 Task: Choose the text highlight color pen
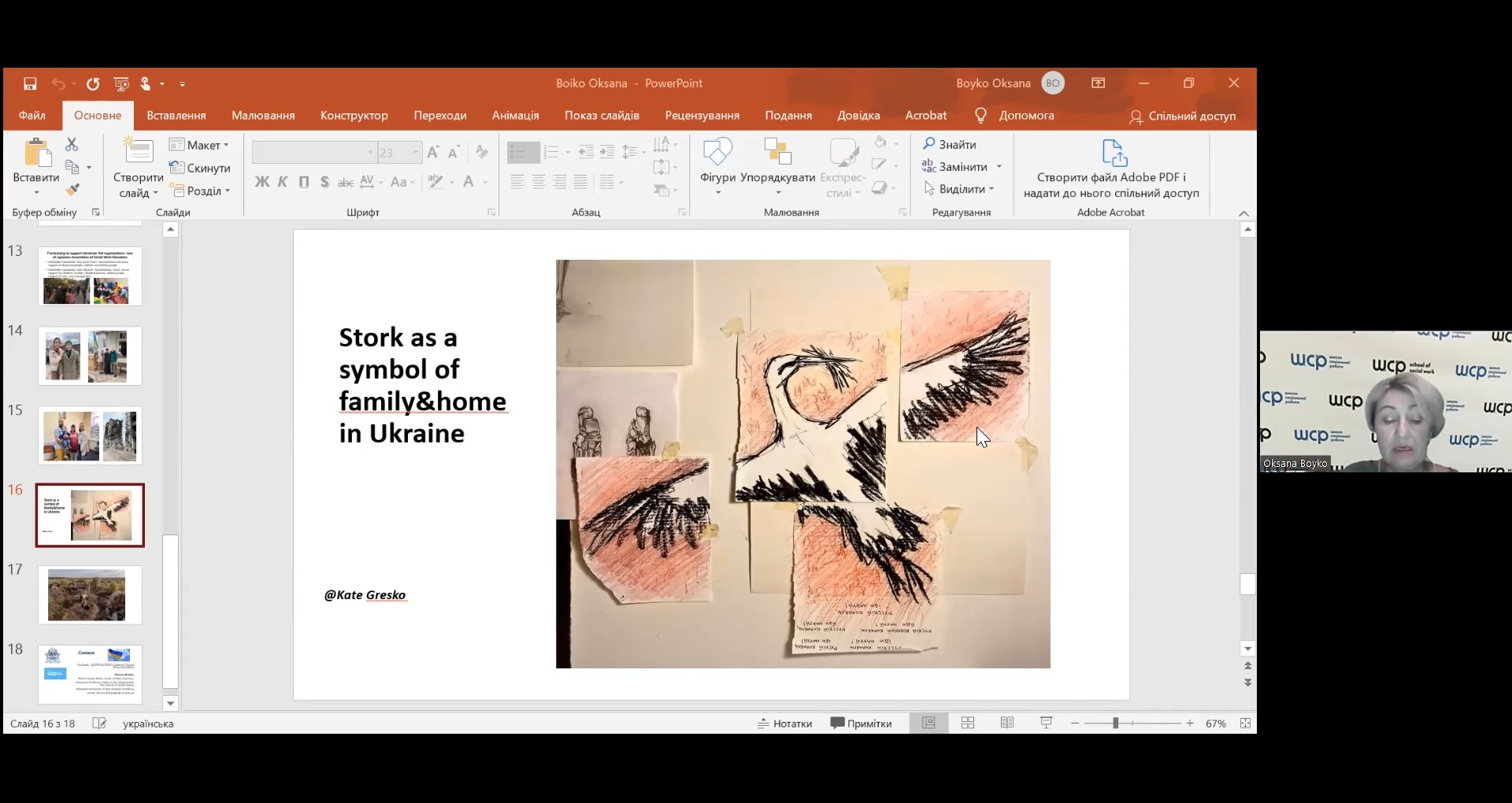(x=435, y=182)
